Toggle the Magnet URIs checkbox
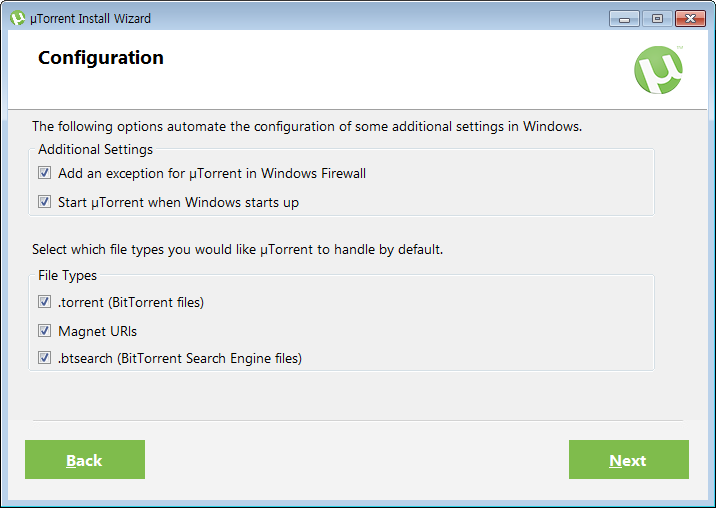The height and width of the screenshot is (508, 716). (x=44, y=330)
